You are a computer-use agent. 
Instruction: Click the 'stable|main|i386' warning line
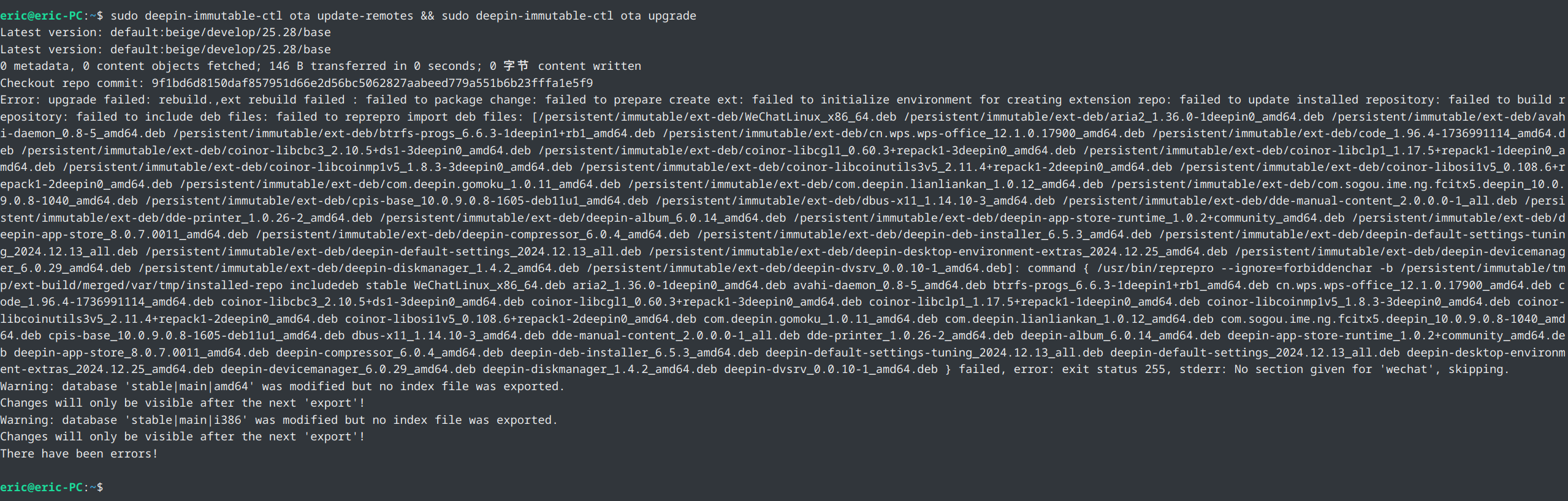click(x=279, y=420)
